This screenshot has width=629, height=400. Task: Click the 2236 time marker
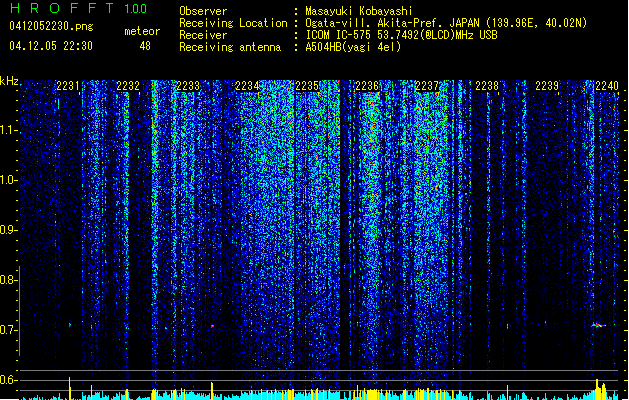[367, 86]
